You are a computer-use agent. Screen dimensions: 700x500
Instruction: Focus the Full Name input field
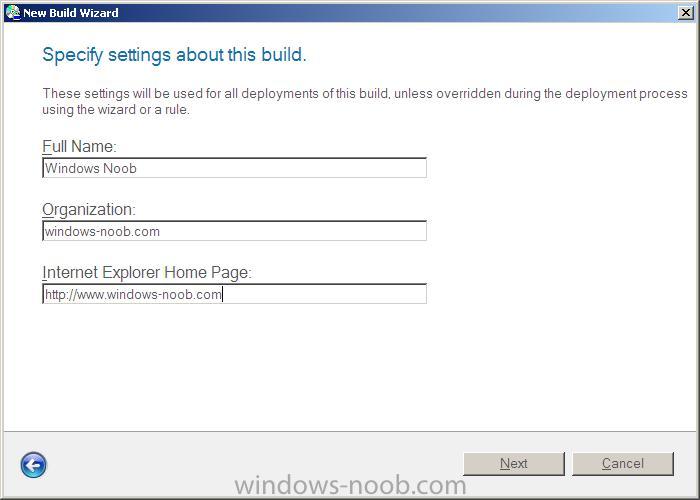(234, 168)
